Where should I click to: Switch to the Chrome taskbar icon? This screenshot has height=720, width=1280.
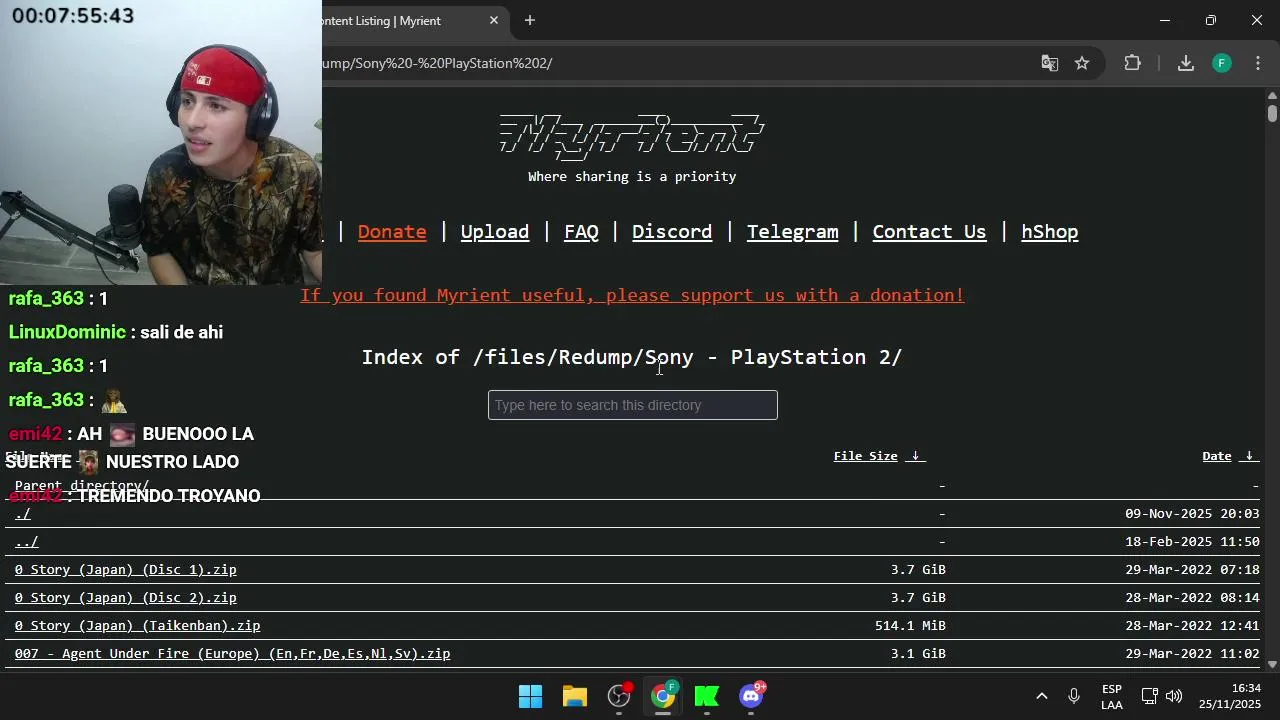tap(664, 696)
